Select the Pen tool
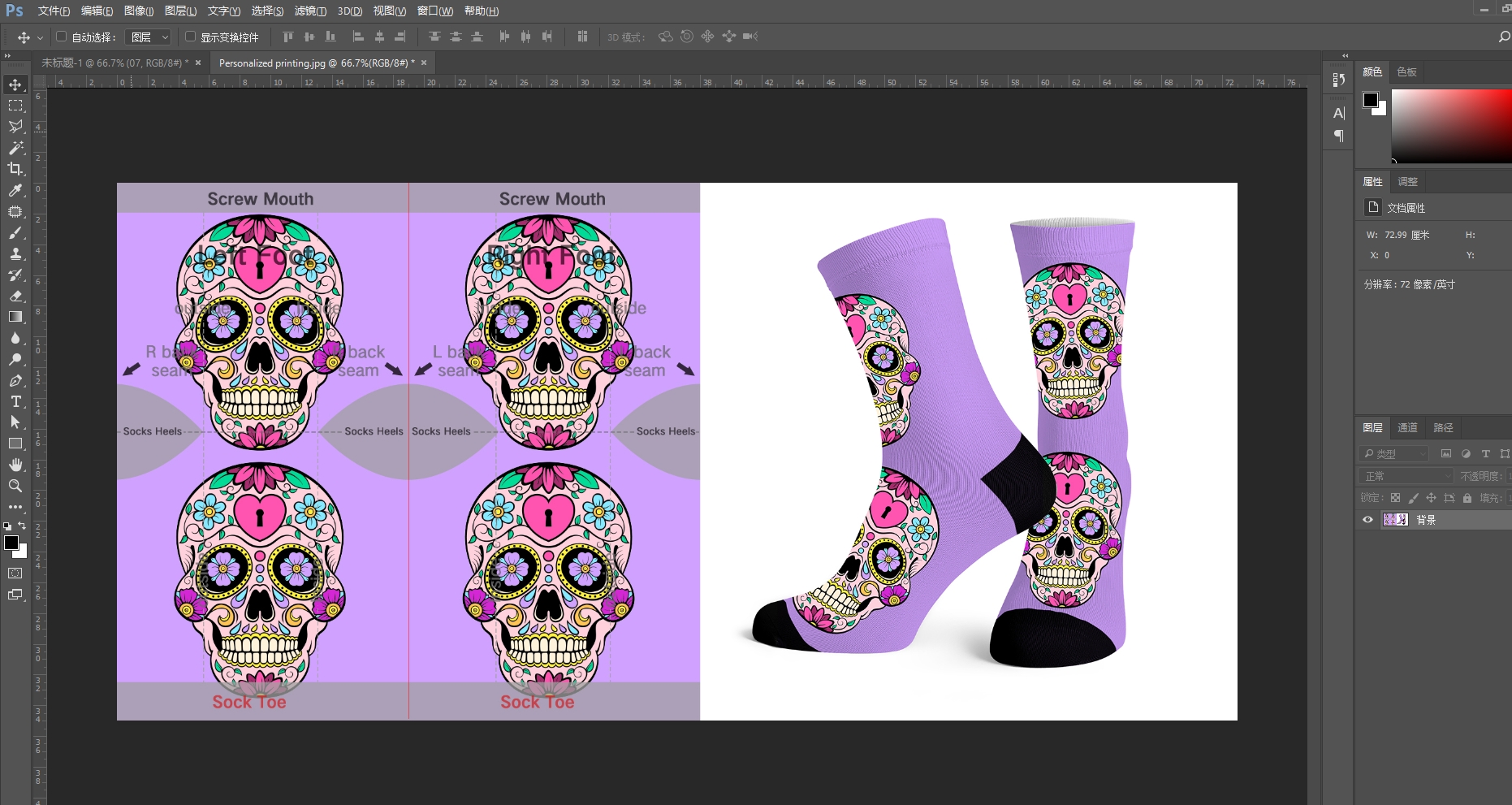The width and height of the screenshot is (1512, 805). pos(15,380)
